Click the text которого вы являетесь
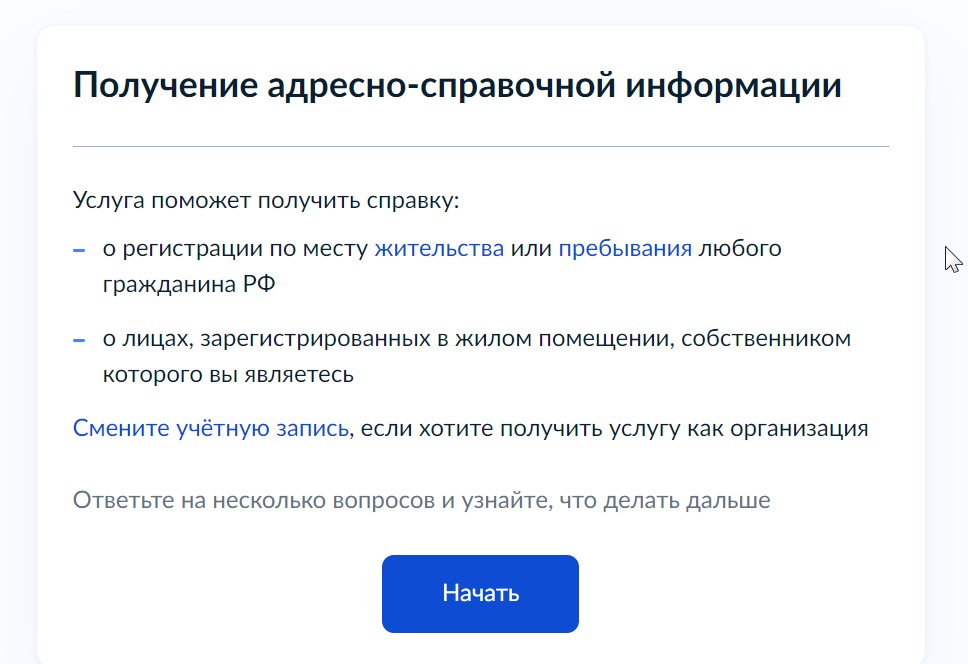The width and height of the screenshot is (968, 664). (x=228, y=375)
